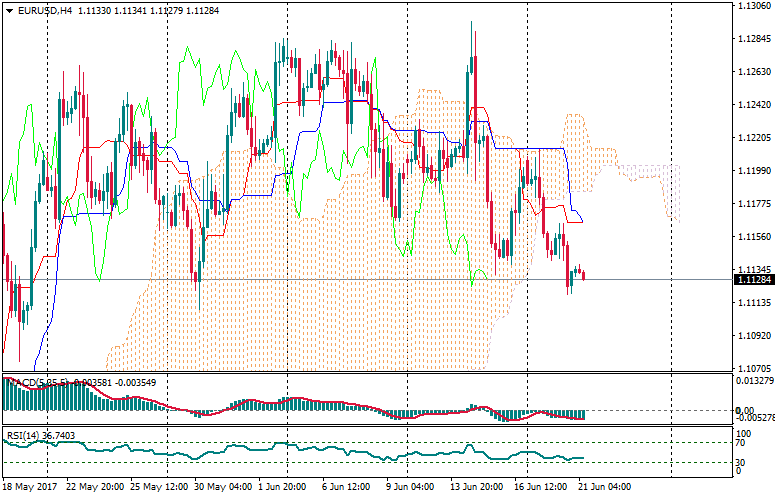The image size is (775, 498).
Task: Click the 1.11775 price scale label
Action: coord(752,204)
